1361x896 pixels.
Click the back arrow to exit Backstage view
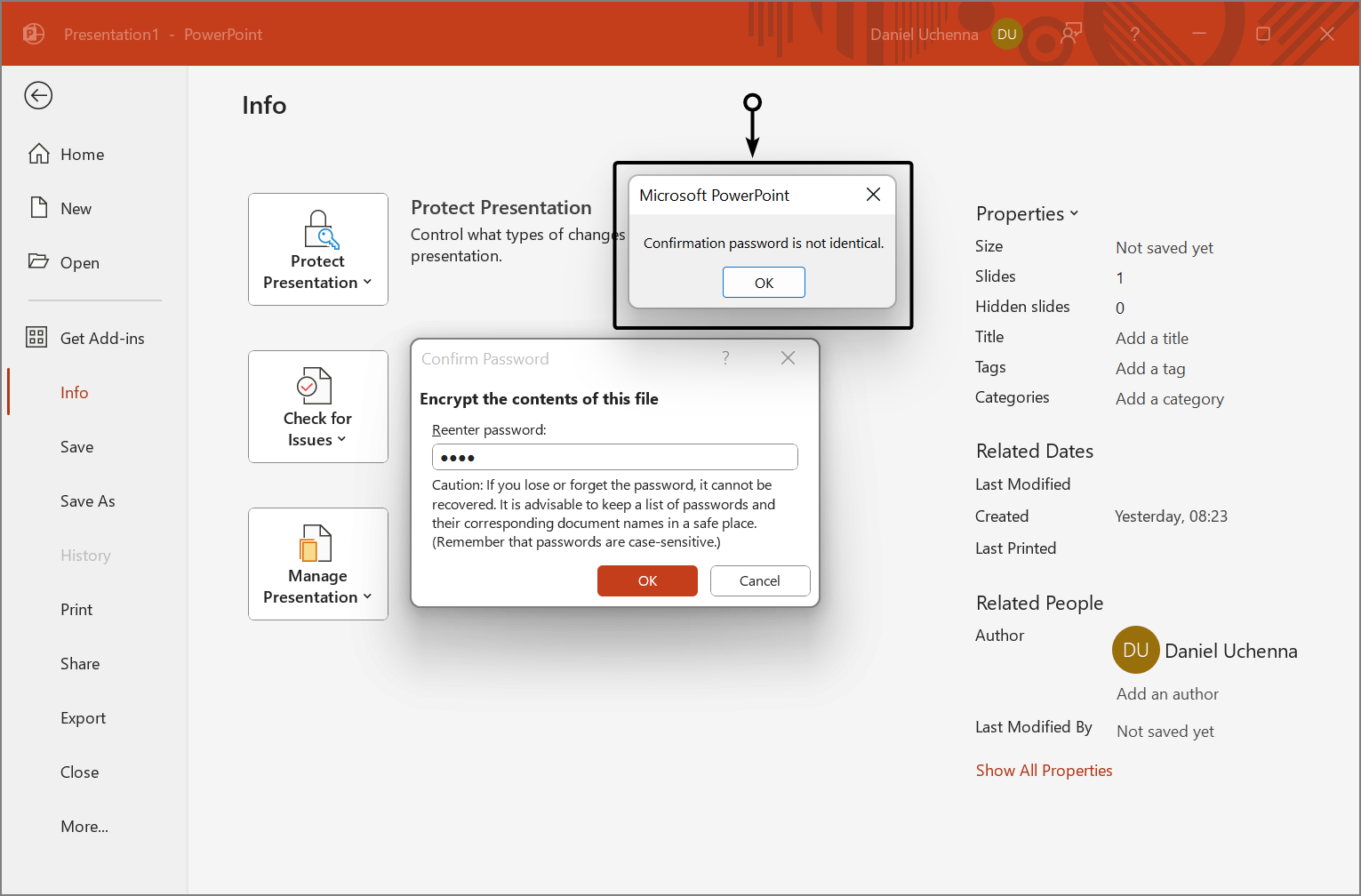pyautogui.click(x=38, y=95)
